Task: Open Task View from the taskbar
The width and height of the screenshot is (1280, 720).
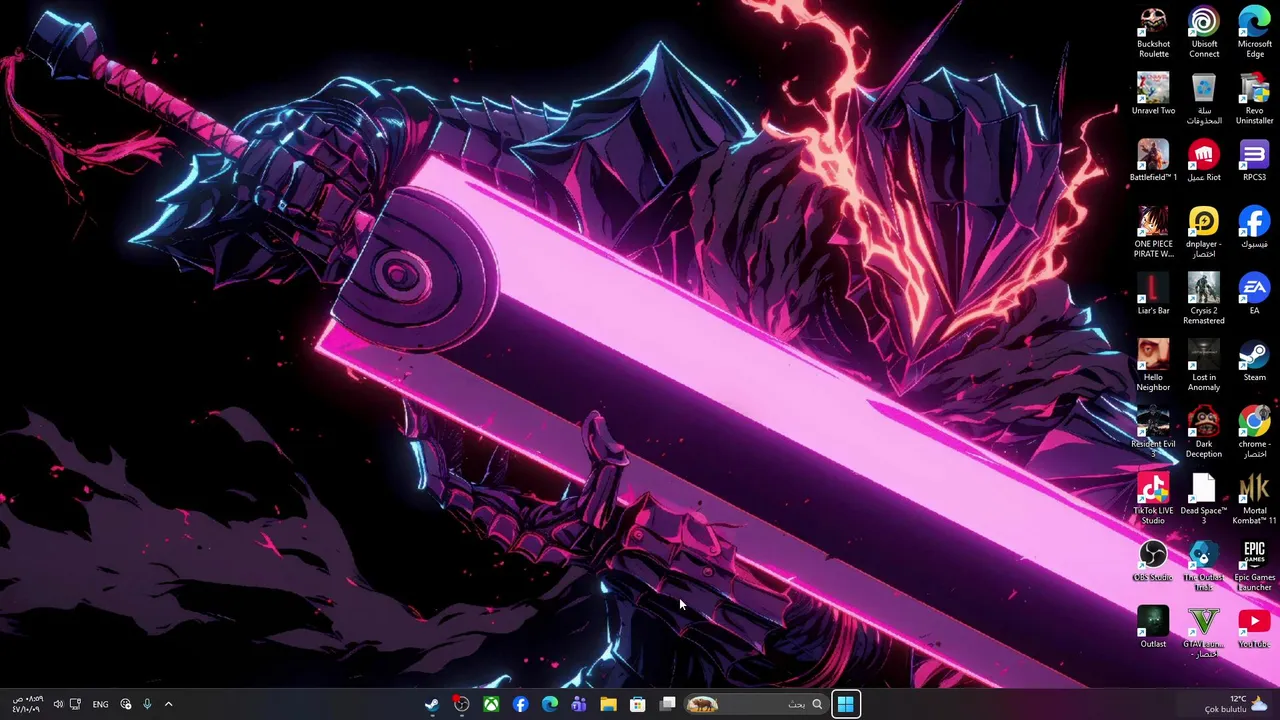Action: coord(667,704)
